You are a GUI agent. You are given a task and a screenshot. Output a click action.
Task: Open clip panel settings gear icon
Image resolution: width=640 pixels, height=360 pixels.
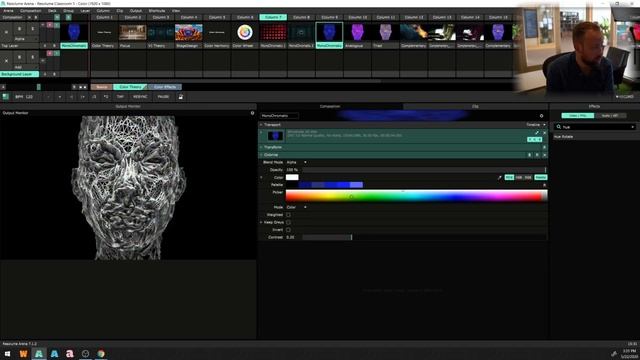pos(542,116)
